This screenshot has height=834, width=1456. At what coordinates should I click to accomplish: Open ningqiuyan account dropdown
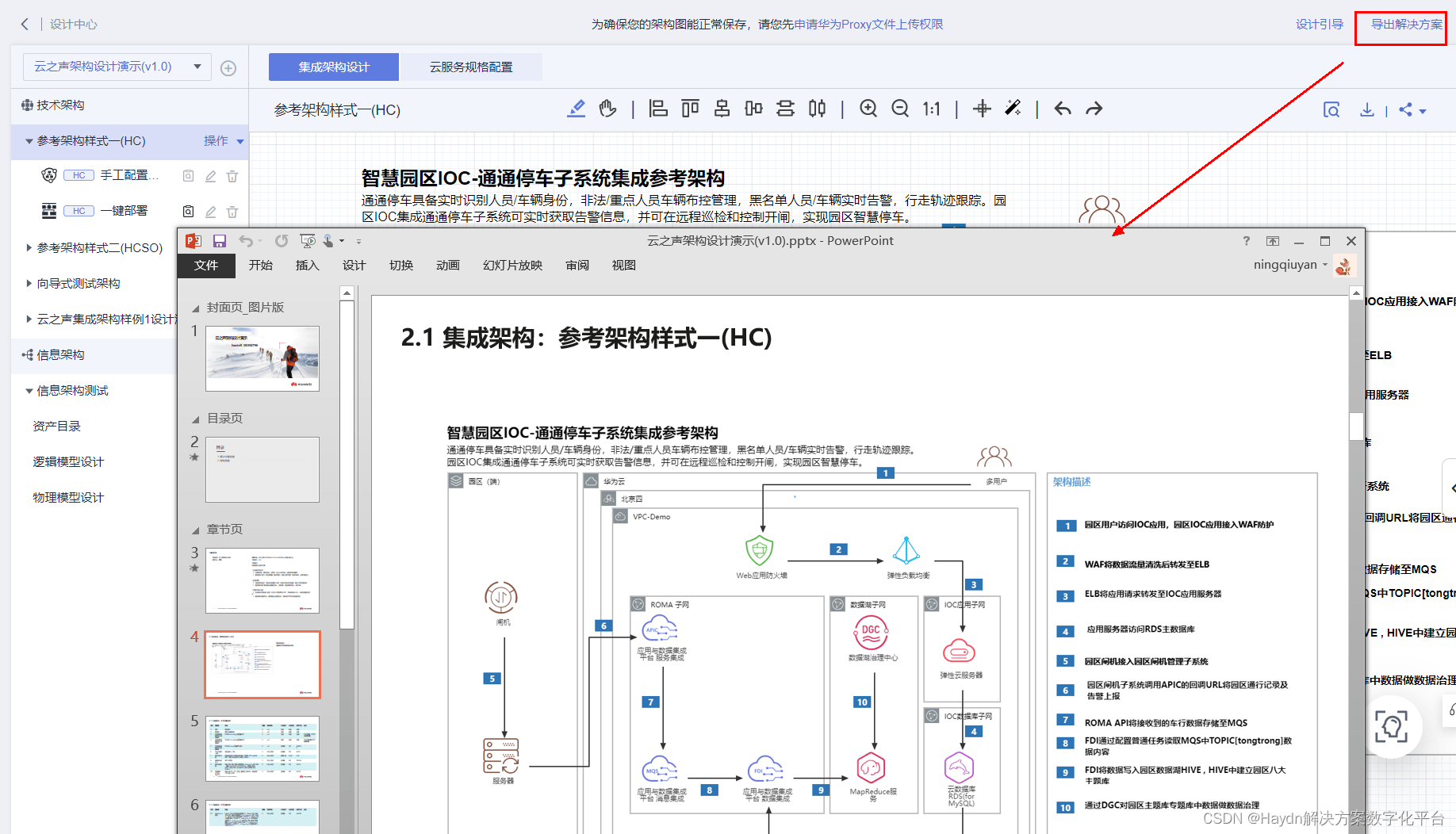click(x=1290, y=265)
